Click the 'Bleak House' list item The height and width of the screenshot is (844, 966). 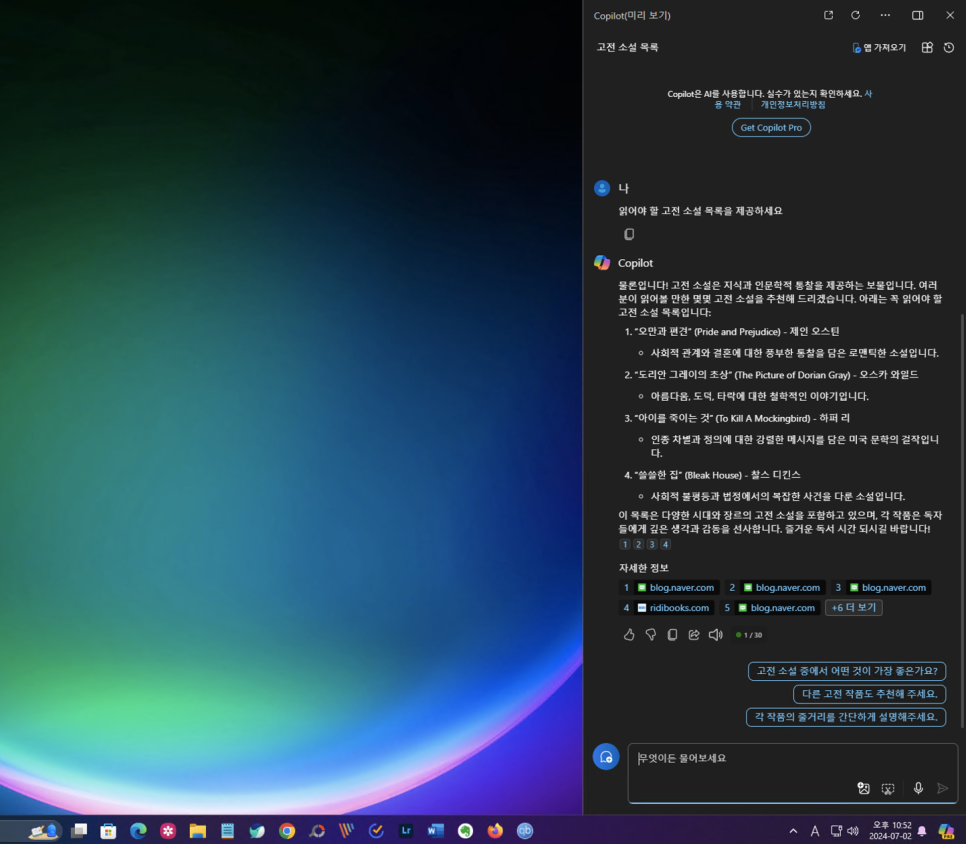712,475
